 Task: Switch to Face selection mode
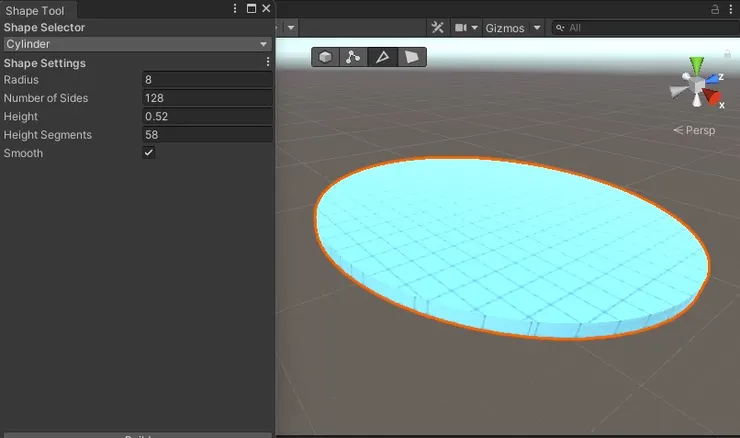(x=411, y=57)
